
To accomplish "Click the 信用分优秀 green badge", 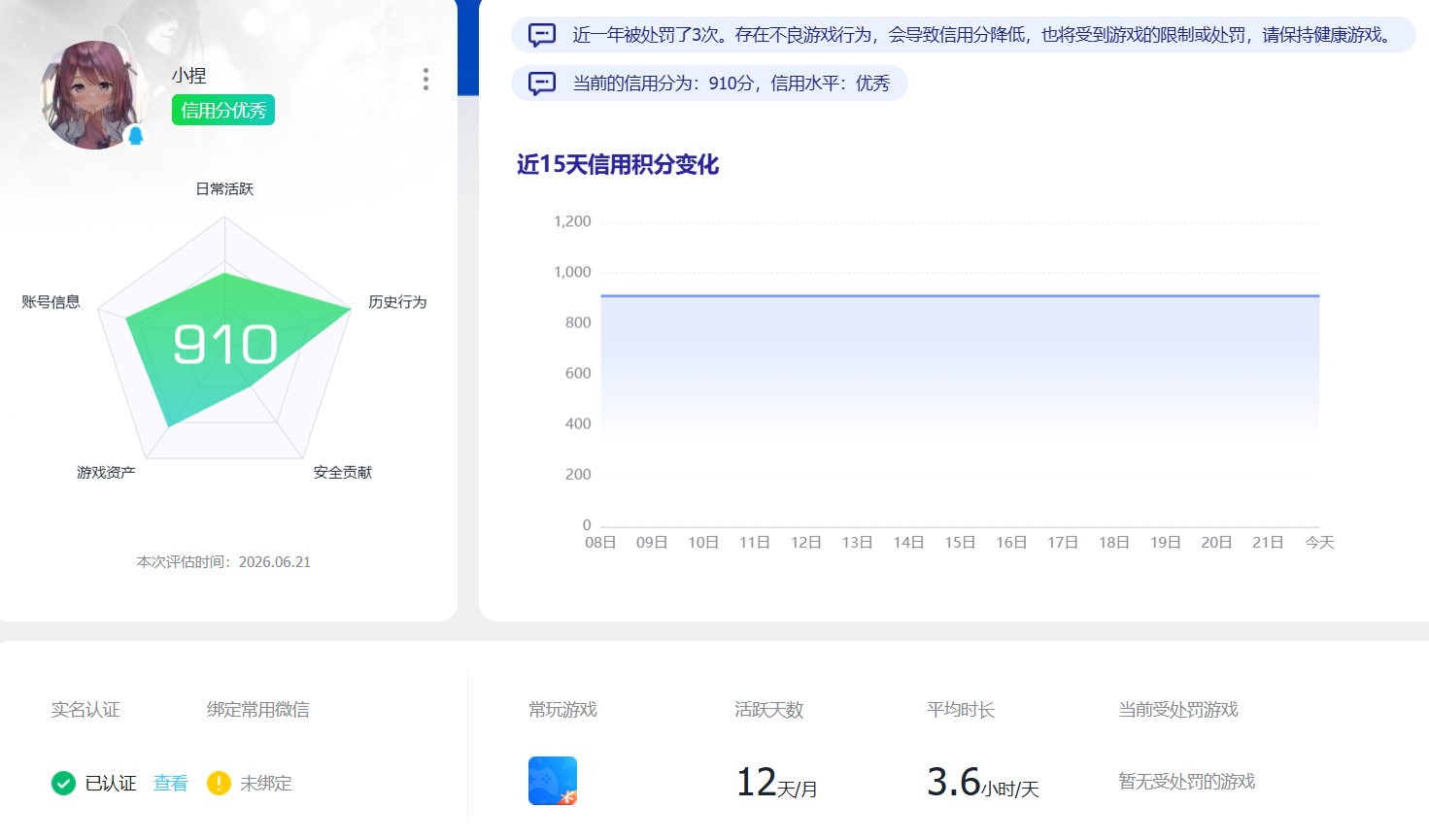I will click(x=223, y=110).
